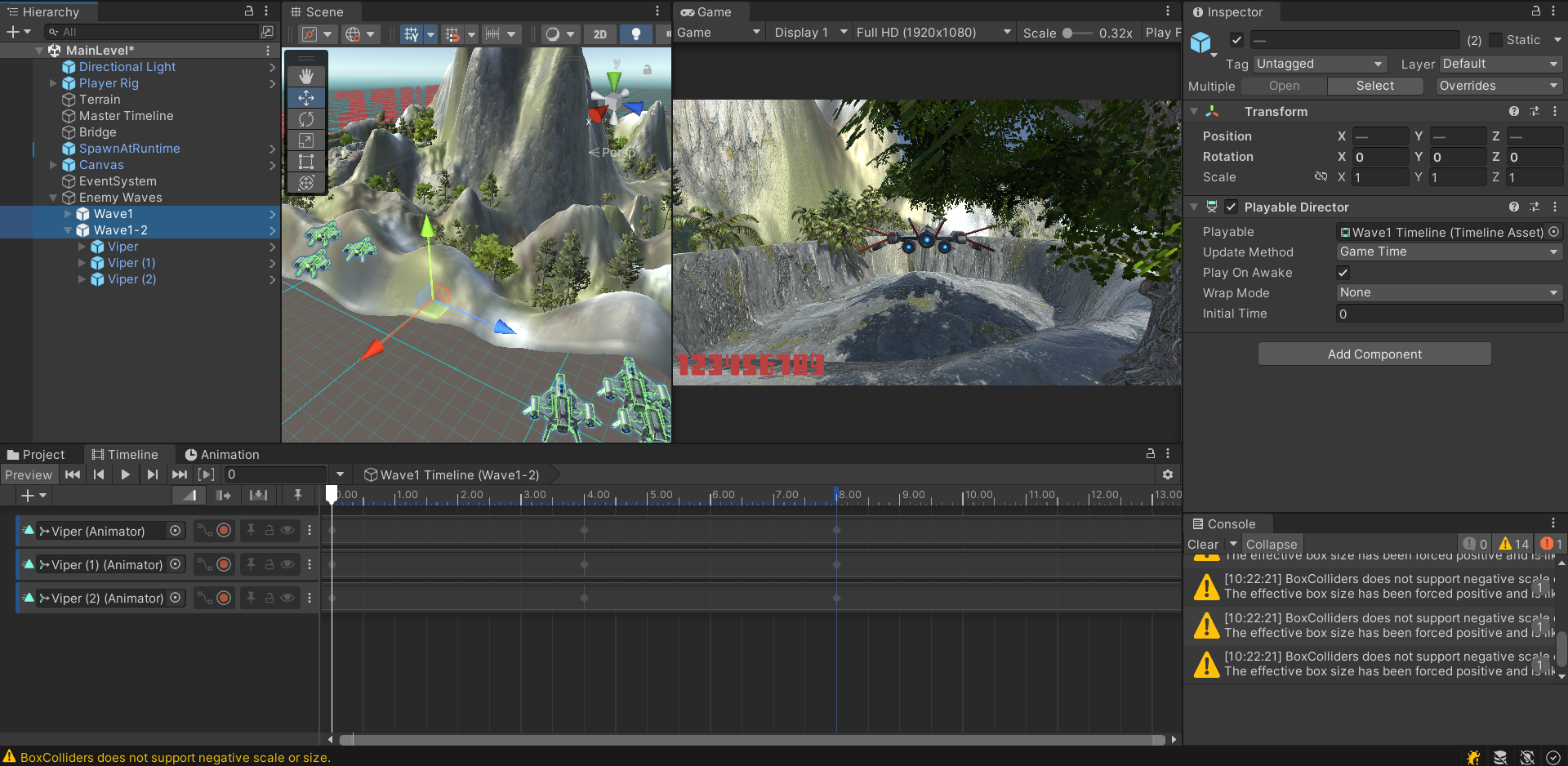Click Add Component button
Screen dimensions: 1568x766
coord(1374,354)
